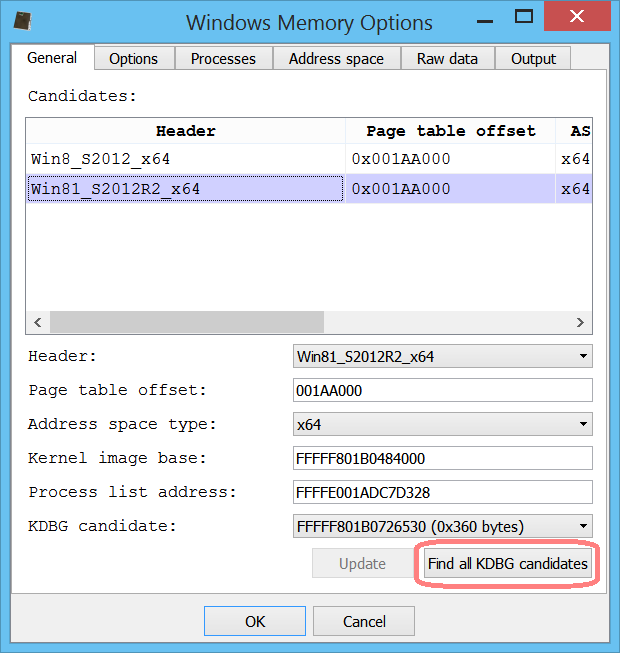Open the Raw data tab
620x653 pixels.
[x=447, y=58]
